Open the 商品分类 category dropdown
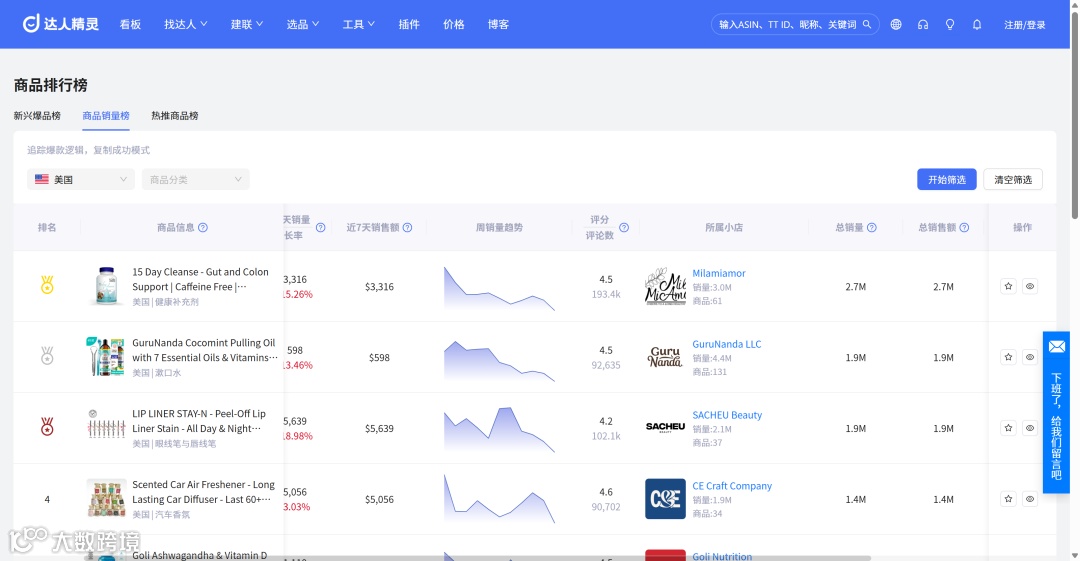This screenshot has height=561, width=1080. [196, 179]
